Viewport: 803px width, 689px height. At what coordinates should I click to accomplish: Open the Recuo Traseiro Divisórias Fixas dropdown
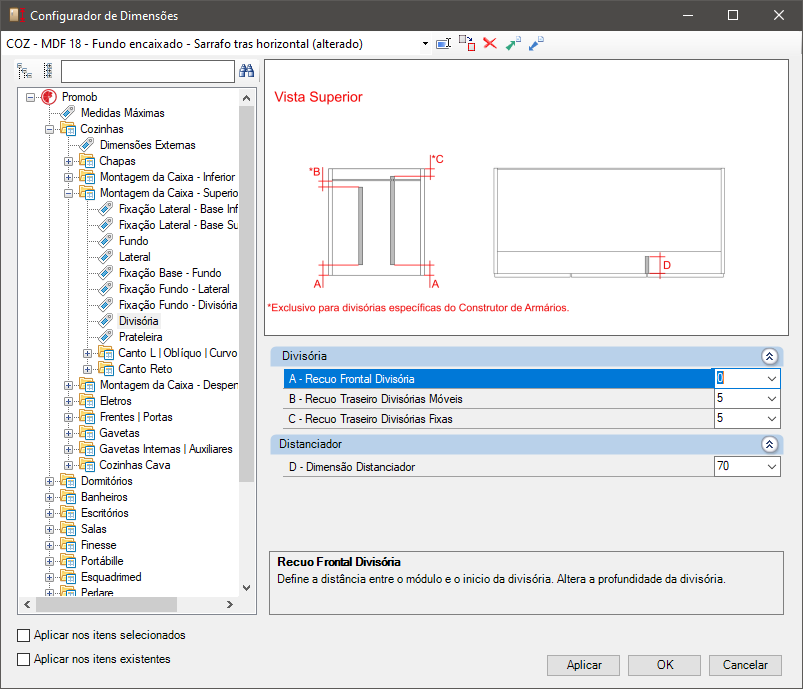pyautogui.click(x=772, y=419)
